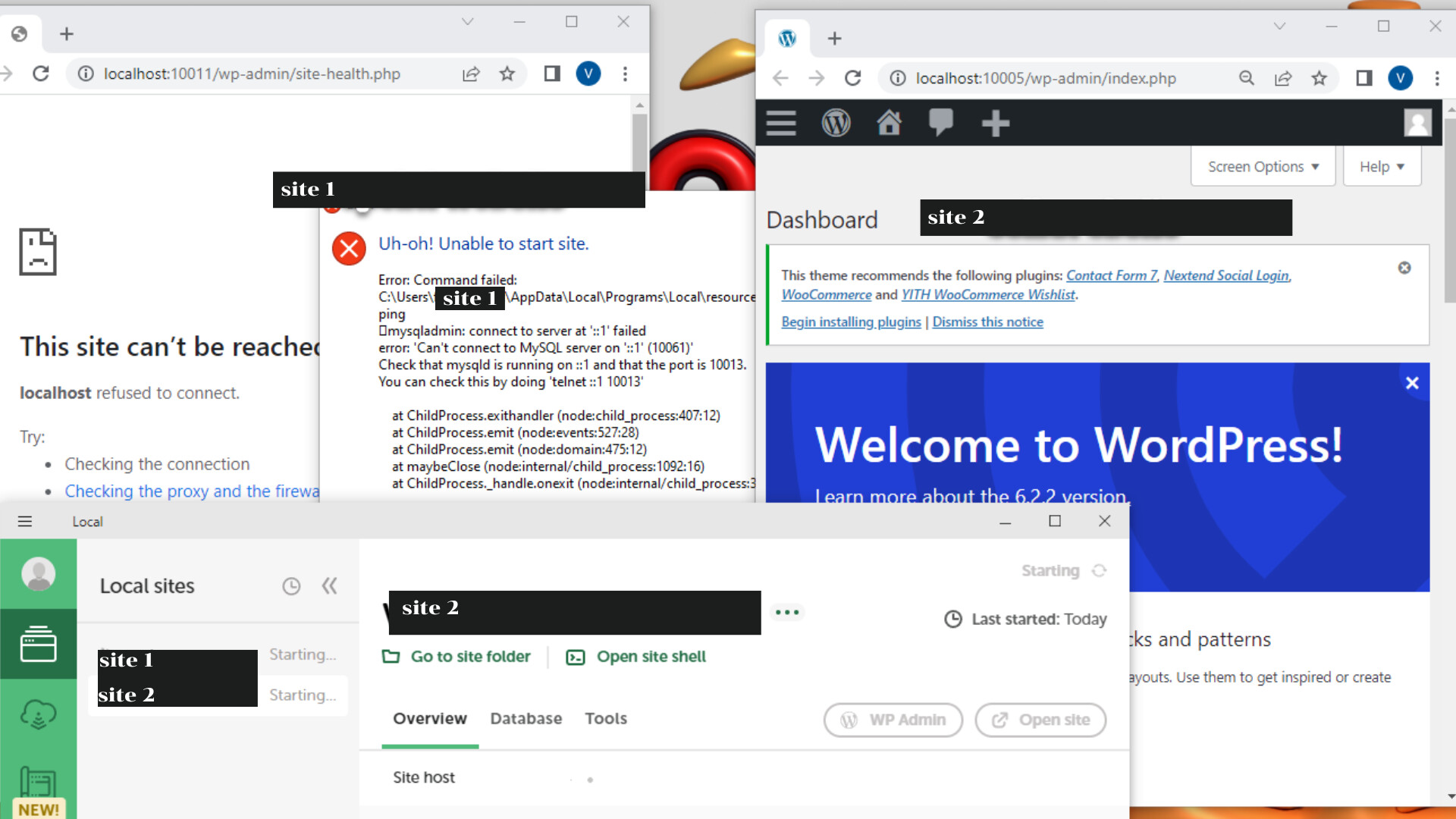Bookmark the wp-admin index page with star
Screen dimensions: 1456x819
point(1319,78)
